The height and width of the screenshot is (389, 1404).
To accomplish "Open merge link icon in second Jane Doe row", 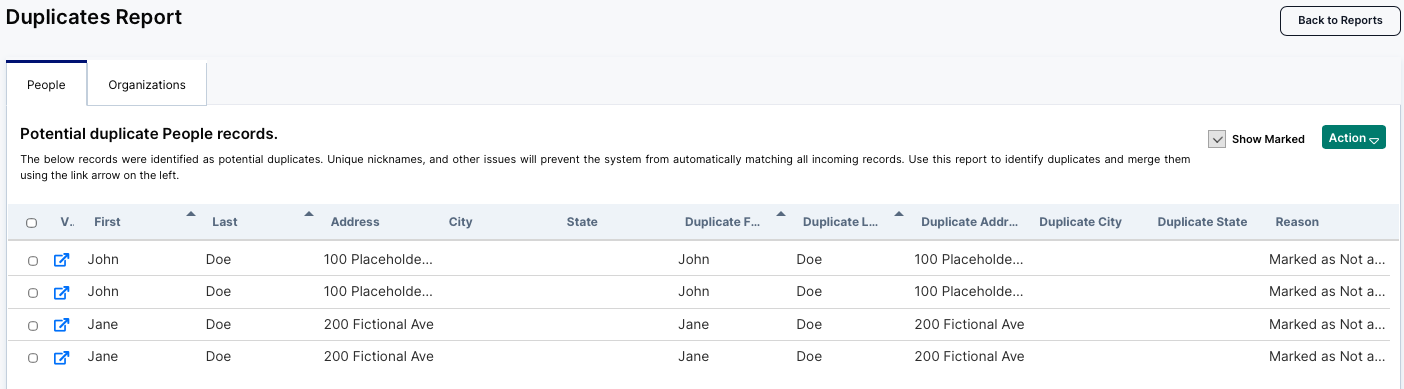I will [x=61, y=357].
